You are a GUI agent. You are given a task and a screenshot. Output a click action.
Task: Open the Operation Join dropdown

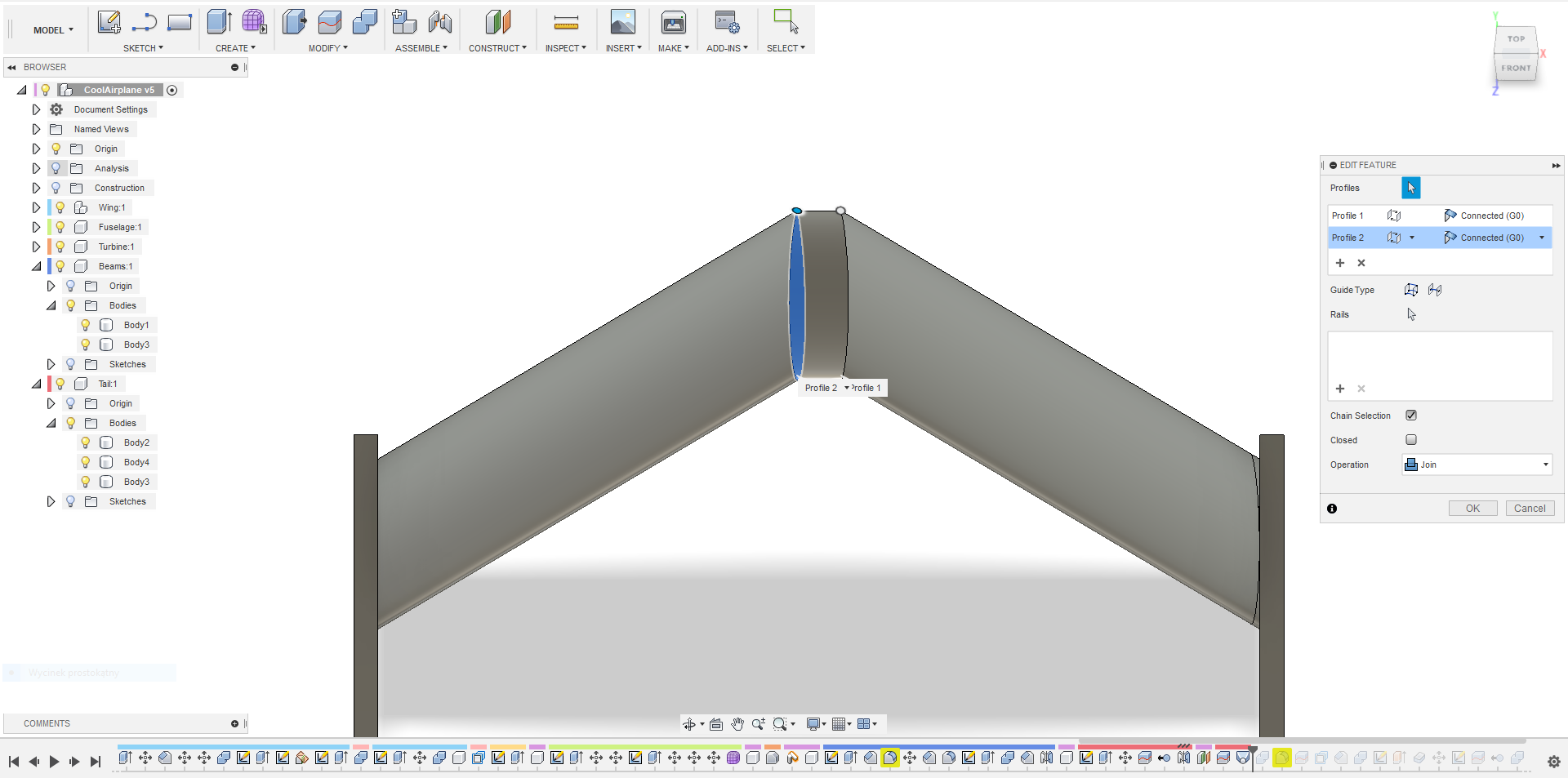point(1477,465)
